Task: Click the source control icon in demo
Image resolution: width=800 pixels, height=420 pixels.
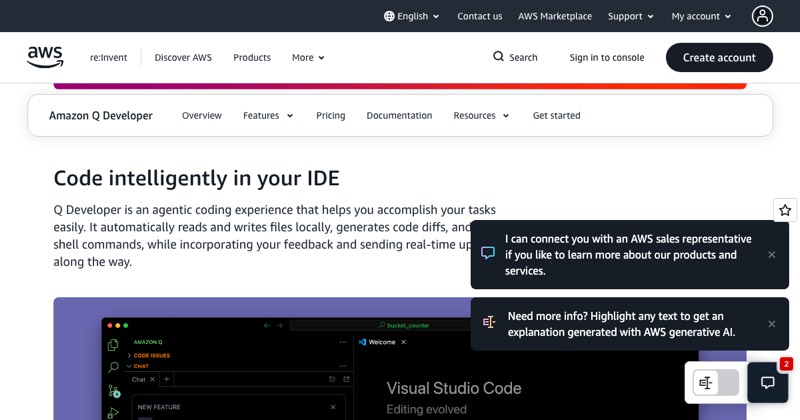Action: 114,391
